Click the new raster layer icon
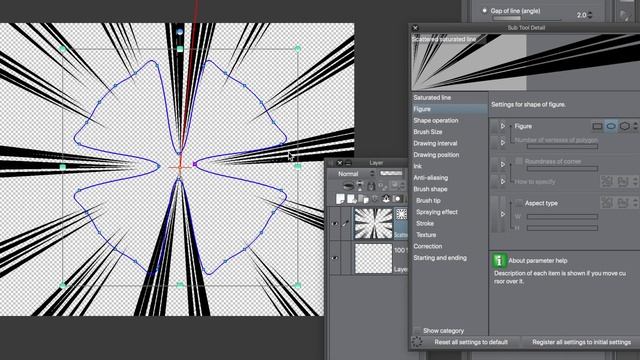This screenshot has height=360, width=640. [340, 199]
